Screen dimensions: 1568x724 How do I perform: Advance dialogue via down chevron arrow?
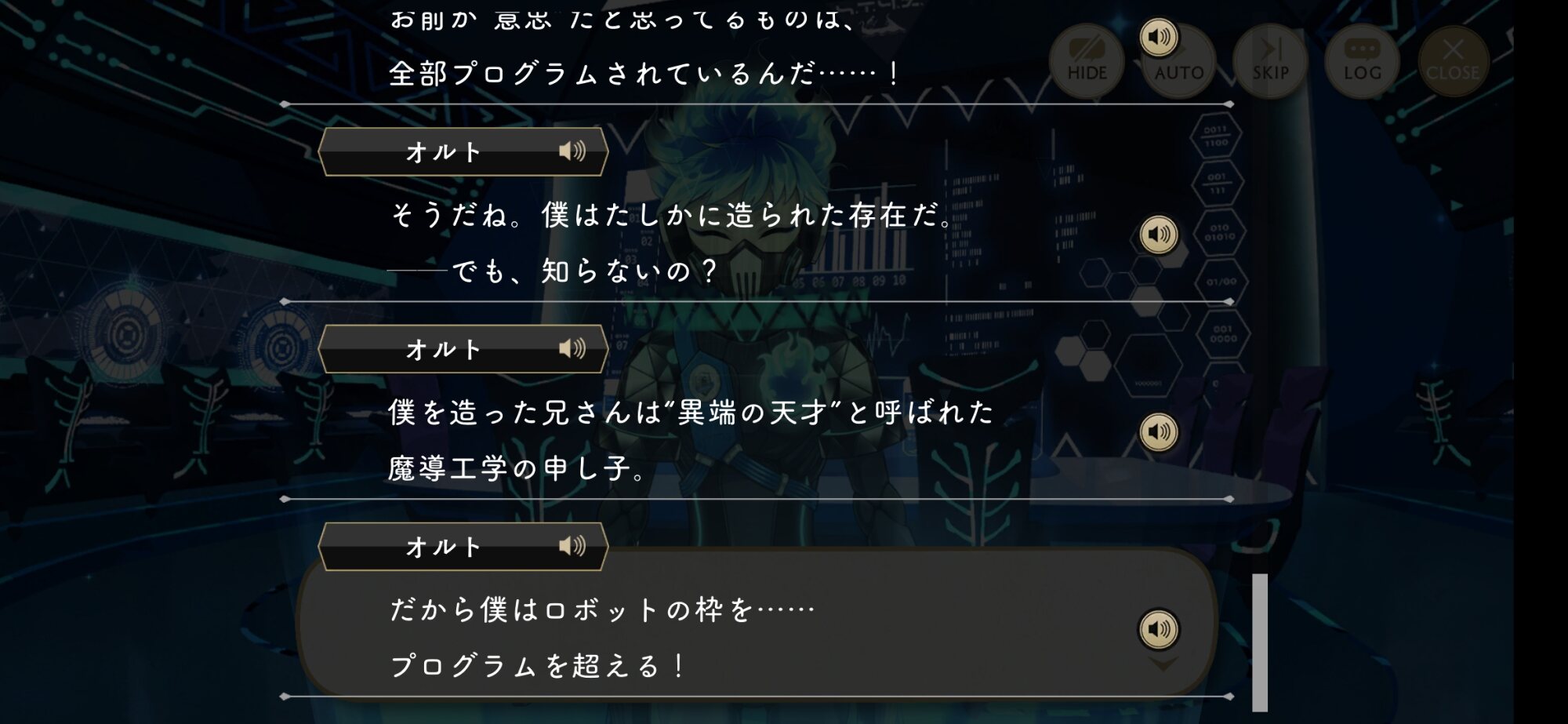(x=1162, y=664)
